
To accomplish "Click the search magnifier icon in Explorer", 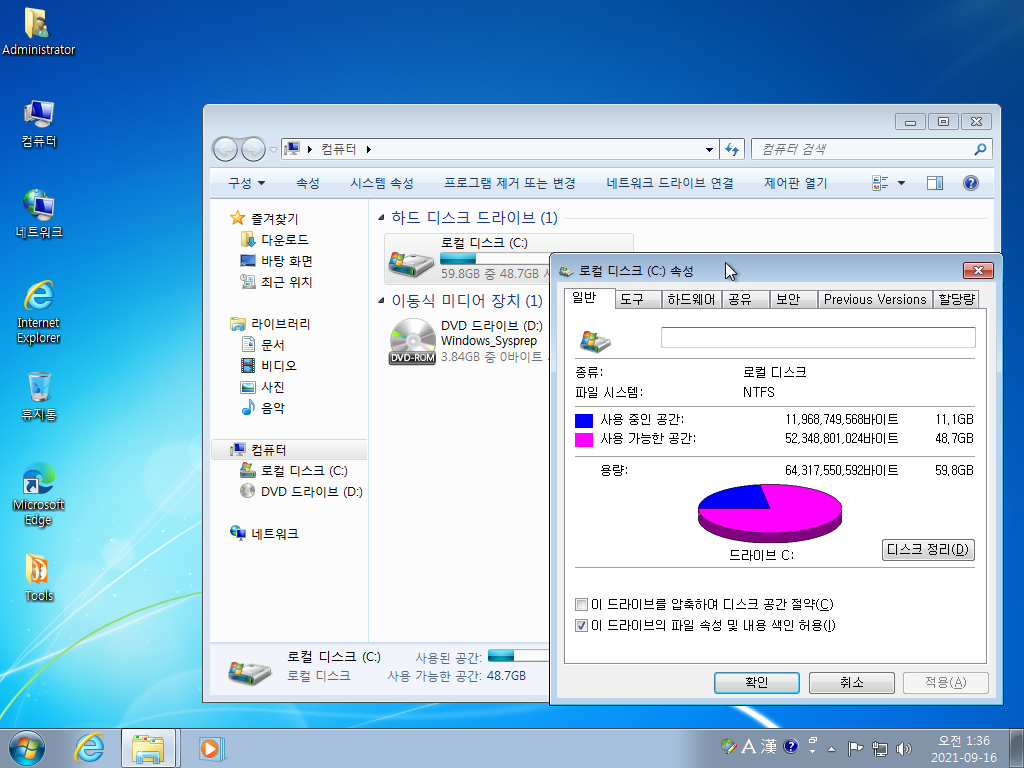I will (x=980, y=150).
